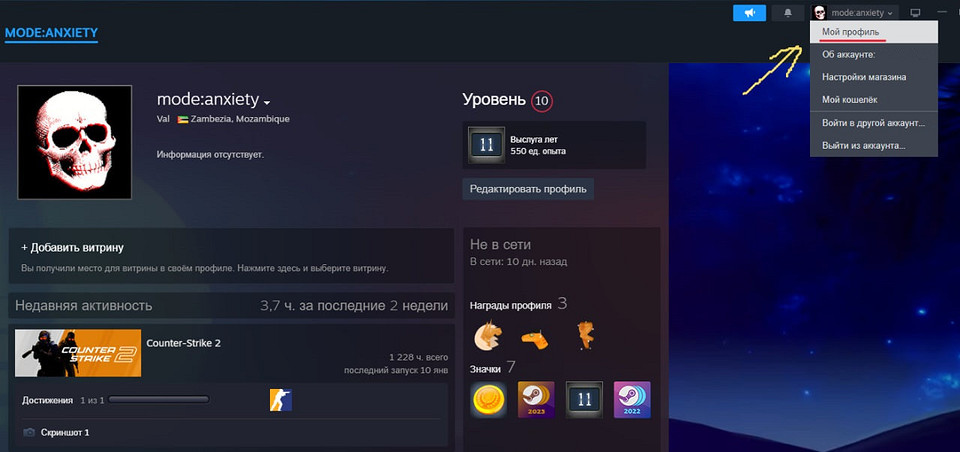Click the skull profile avatar image

(x=75, y=142)
